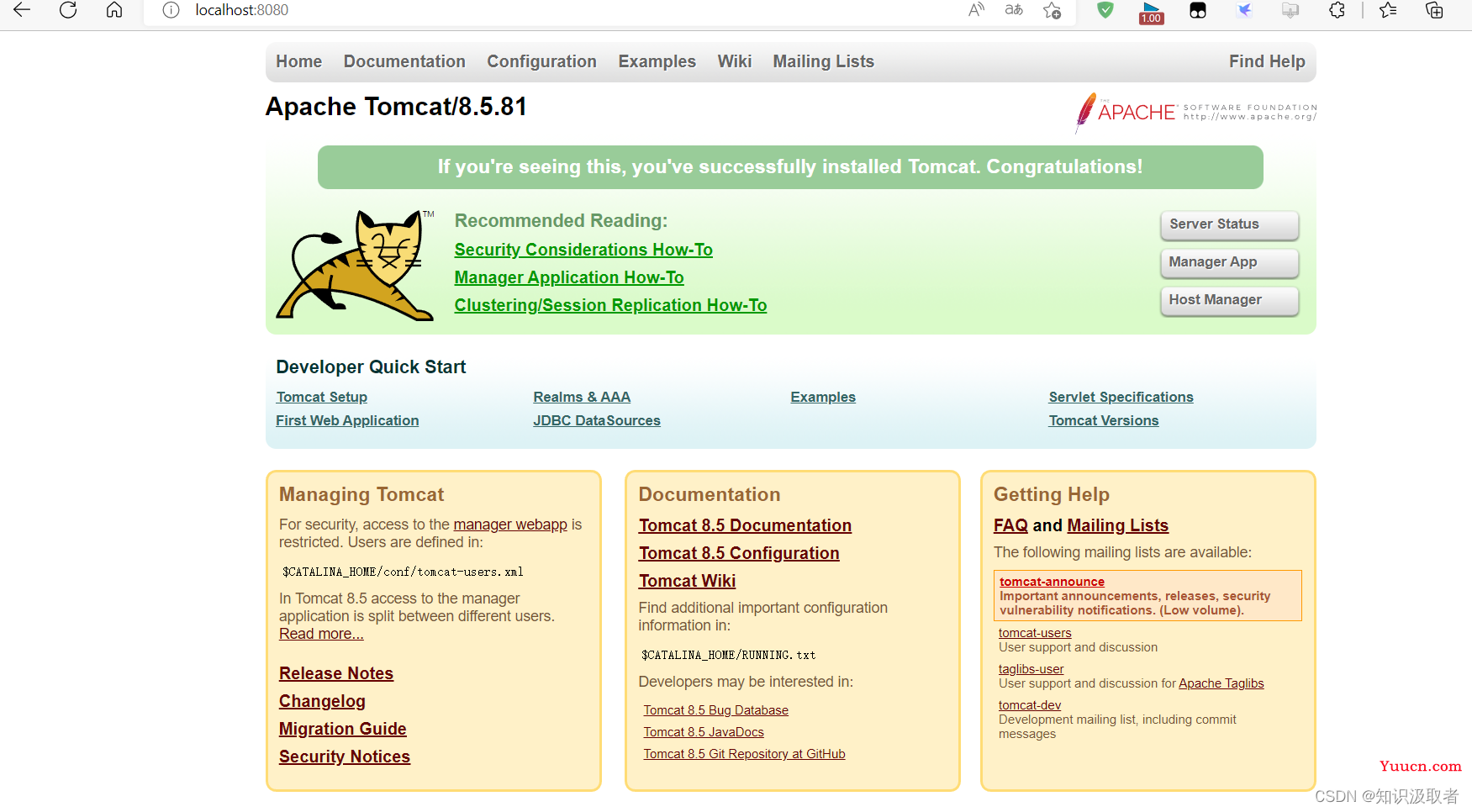Image resolution: width=1472 pixels, height=812 pixels.
Task: Reload the page with the refresh icon
Action: 68,10
